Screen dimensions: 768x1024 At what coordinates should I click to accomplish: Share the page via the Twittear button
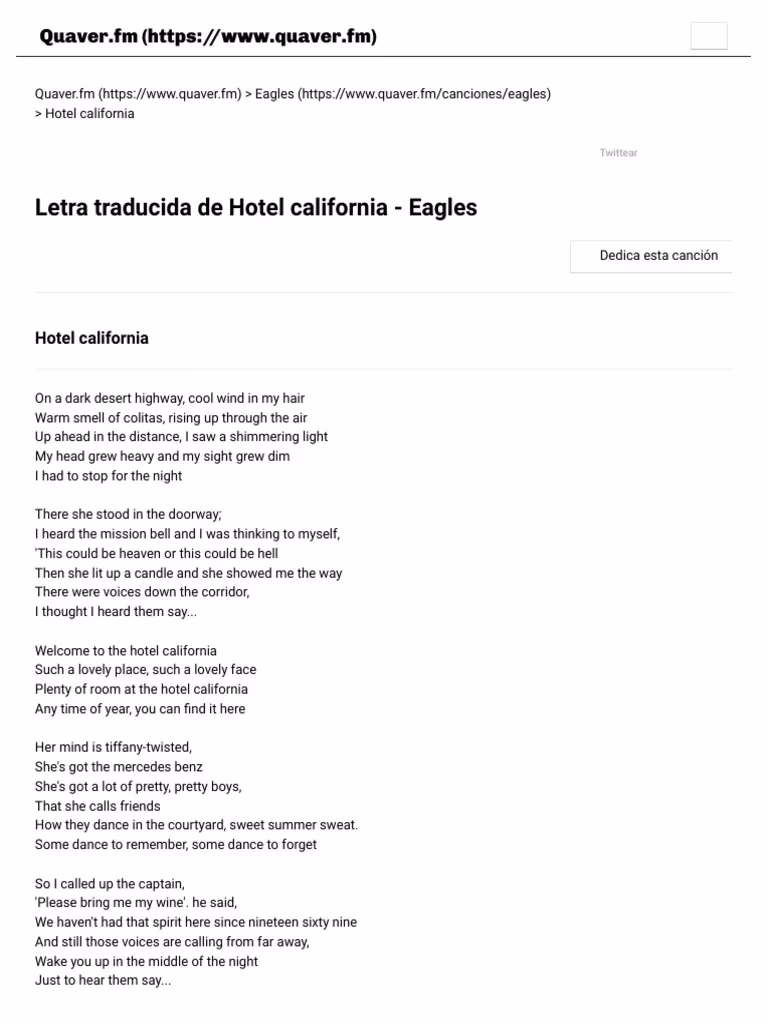(618, 153)
